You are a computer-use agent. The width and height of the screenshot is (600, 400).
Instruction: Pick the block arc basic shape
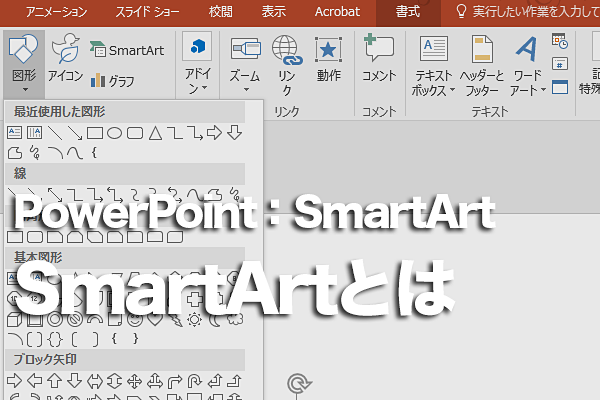(95, 319)
